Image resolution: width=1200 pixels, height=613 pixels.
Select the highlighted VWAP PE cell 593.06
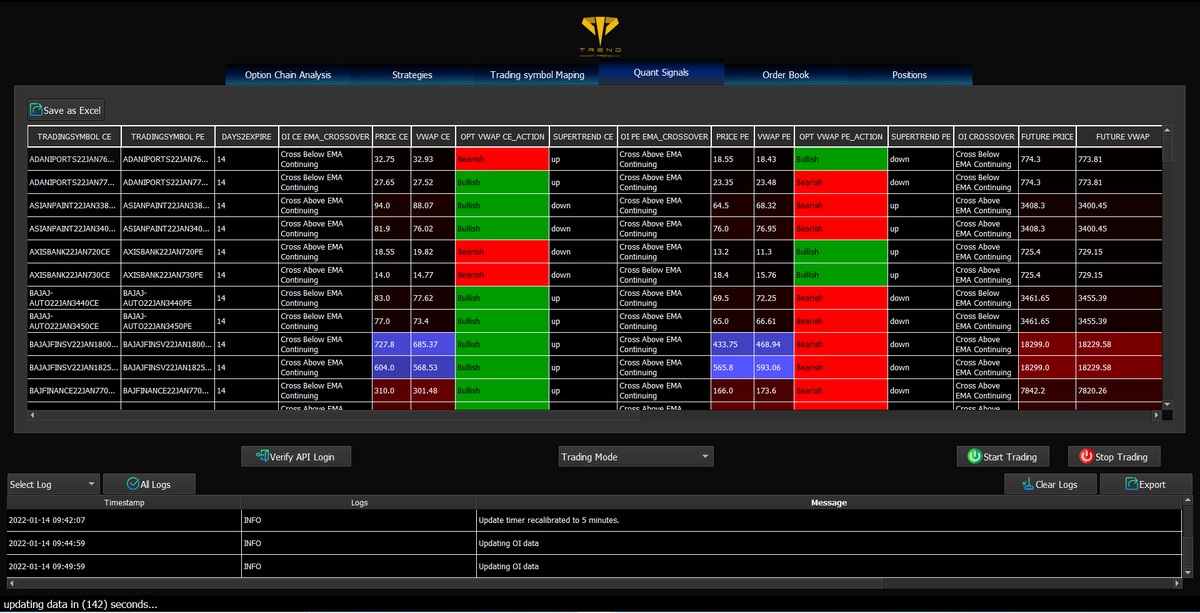pyautogui.click(x=772, y=366)
